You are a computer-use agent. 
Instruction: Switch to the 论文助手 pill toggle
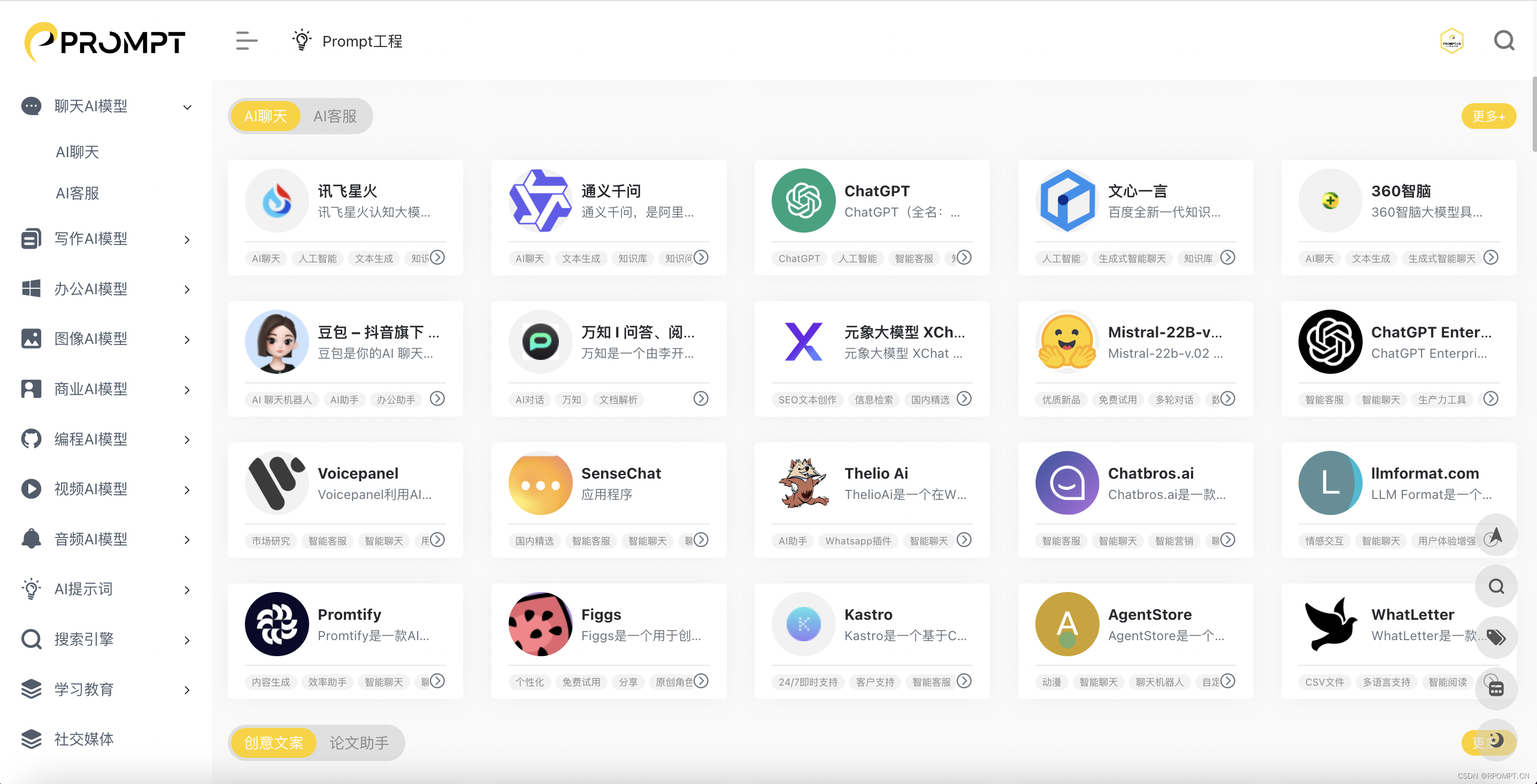pos(359,743)
